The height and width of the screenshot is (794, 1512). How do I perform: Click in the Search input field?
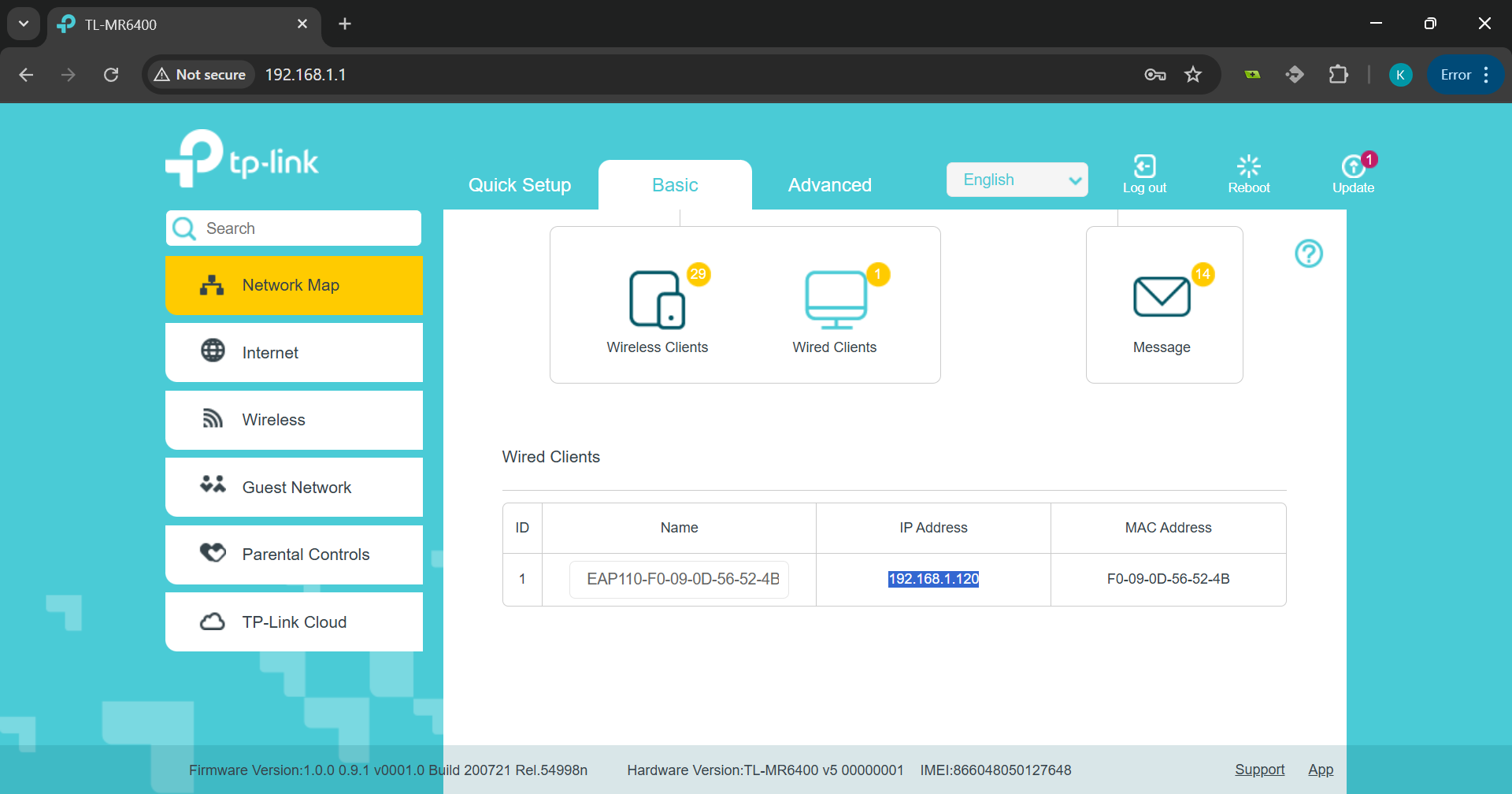[294, 228]
